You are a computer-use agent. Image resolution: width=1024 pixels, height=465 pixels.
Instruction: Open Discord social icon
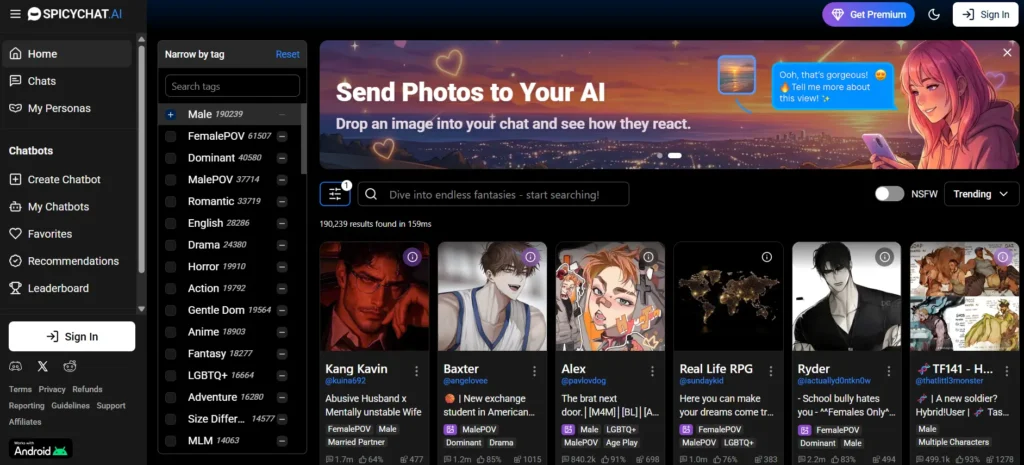15,366
